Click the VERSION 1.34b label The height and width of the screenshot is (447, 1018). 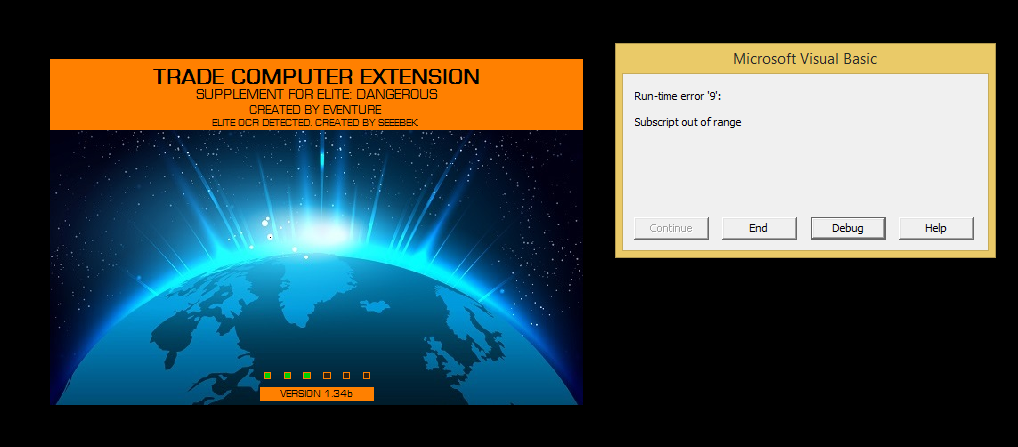pos(316,394)
